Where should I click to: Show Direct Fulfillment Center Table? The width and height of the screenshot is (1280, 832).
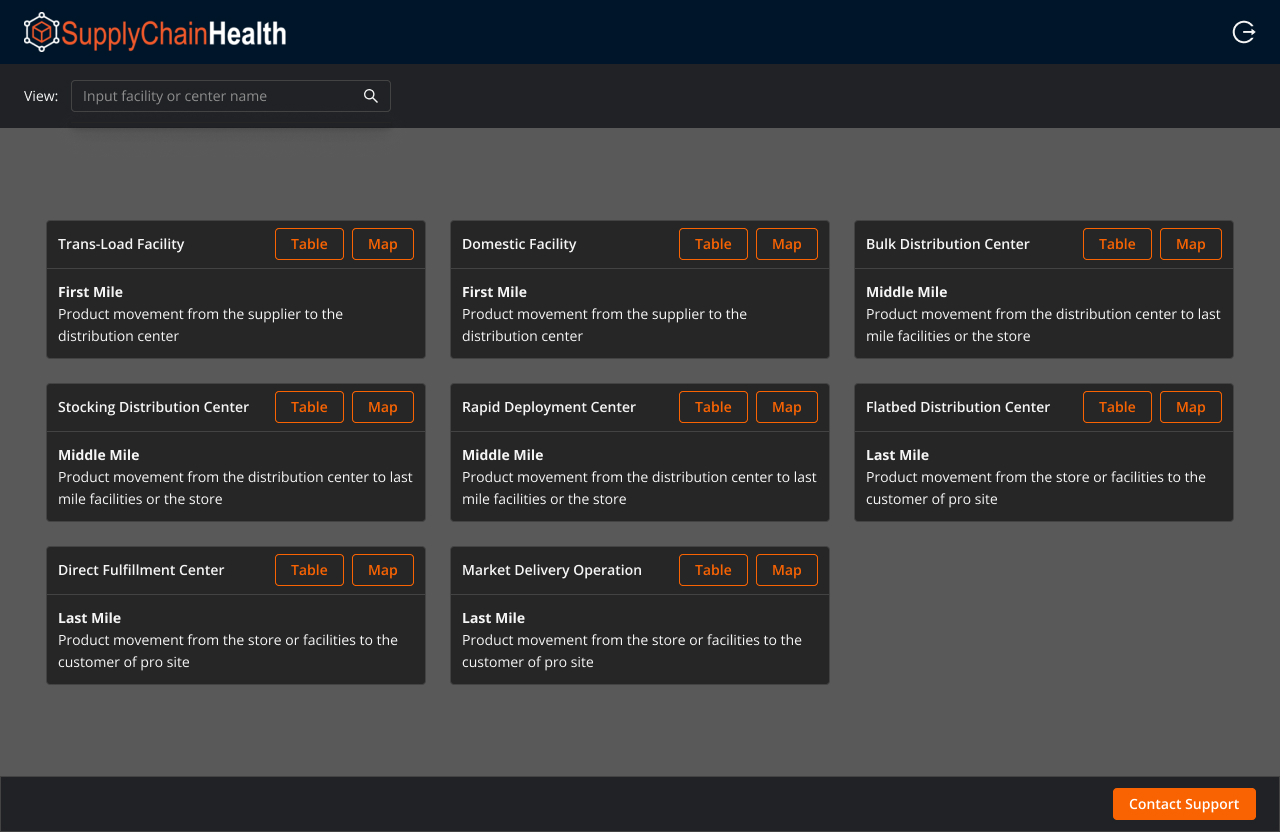(x=309, y=570)
